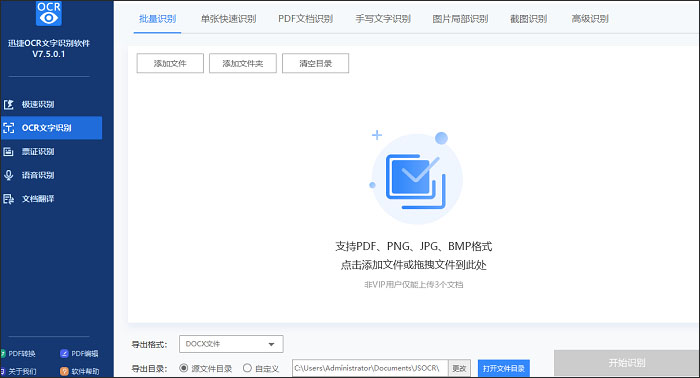Image resolution: width=700 pixels, height=378 pixels.
Task: Click the 支持PDF、PNG、JPG、BMP格式 text
Action: 413,246
